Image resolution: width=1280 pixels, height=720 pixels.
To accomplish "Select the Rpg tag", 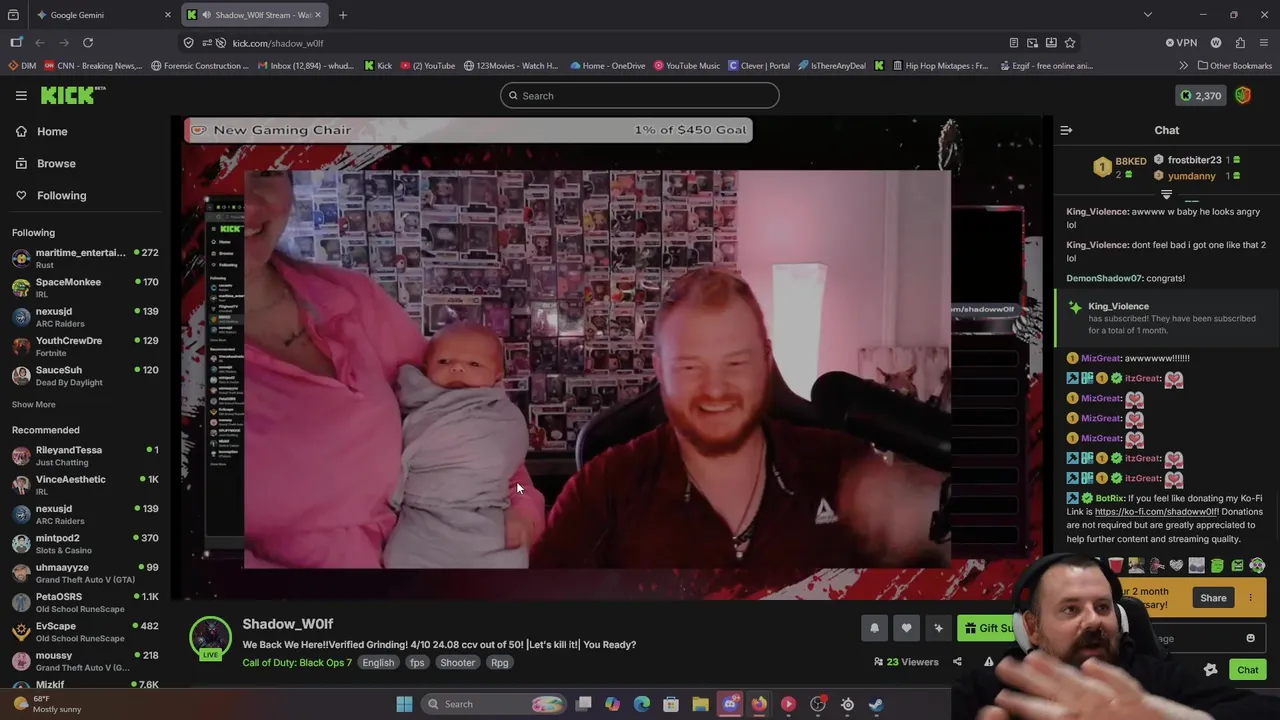I will (x=499, y=662).
